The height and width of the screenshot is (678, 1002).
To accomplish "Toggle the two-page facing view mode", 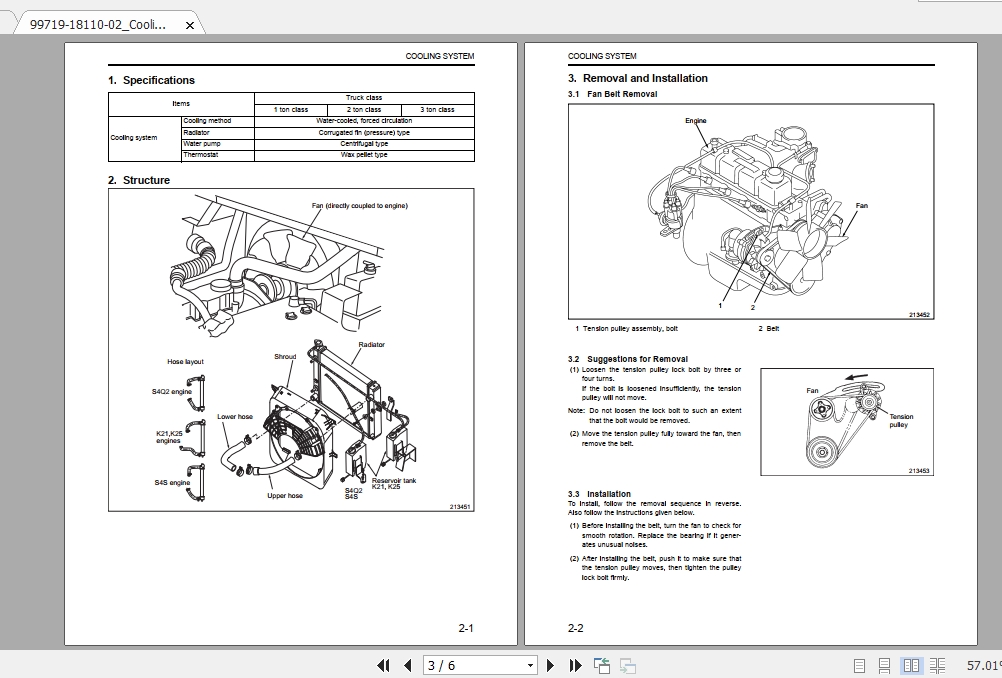I will (x=911, y=665).
